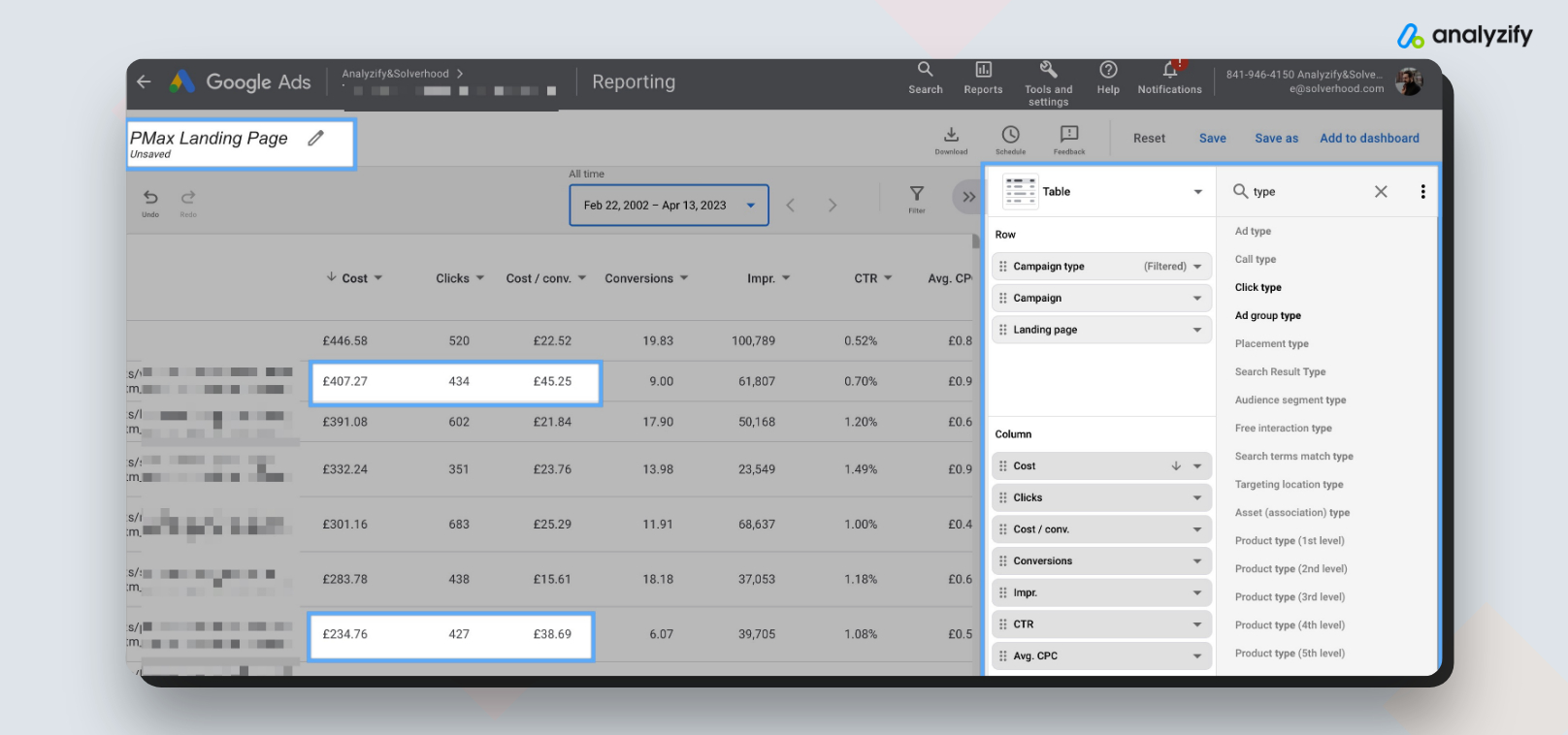
Task: Select the £446.58 cost cell
Action: (x=344, y=341)
